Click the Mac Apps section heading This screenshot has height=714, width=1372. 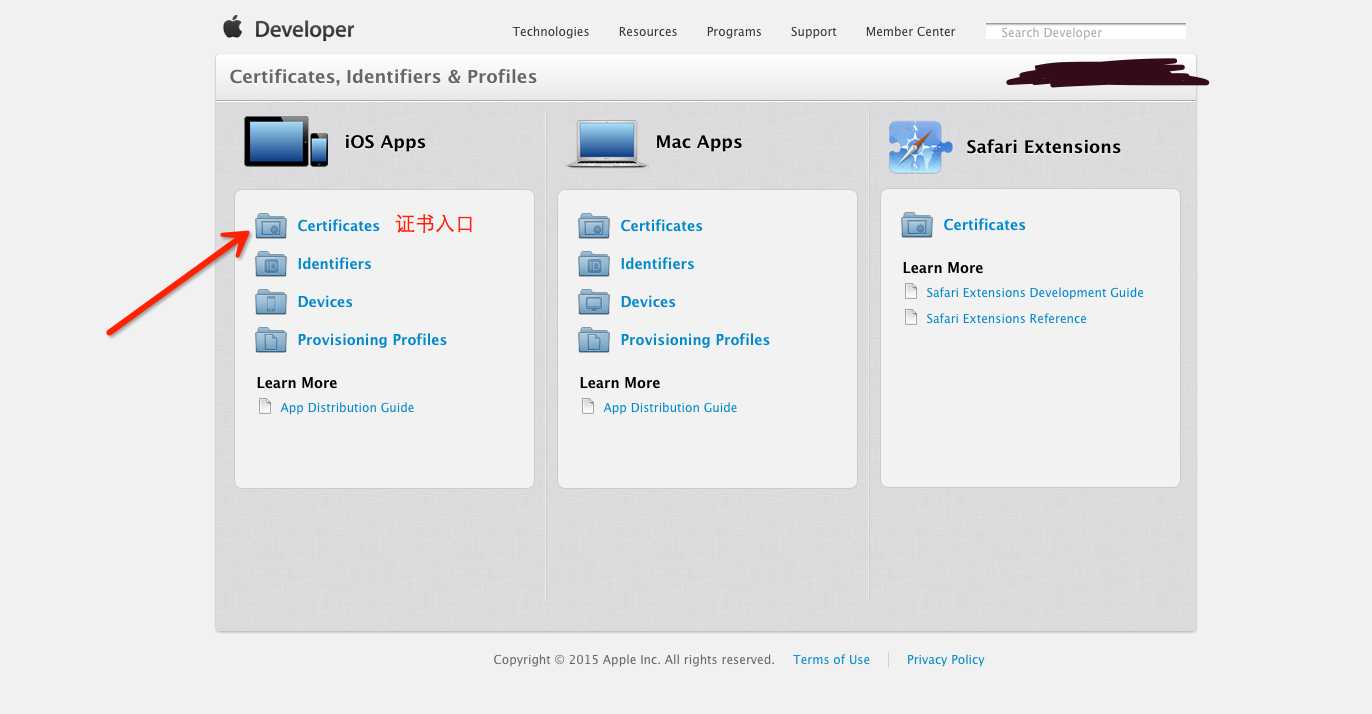click(699, 142)
